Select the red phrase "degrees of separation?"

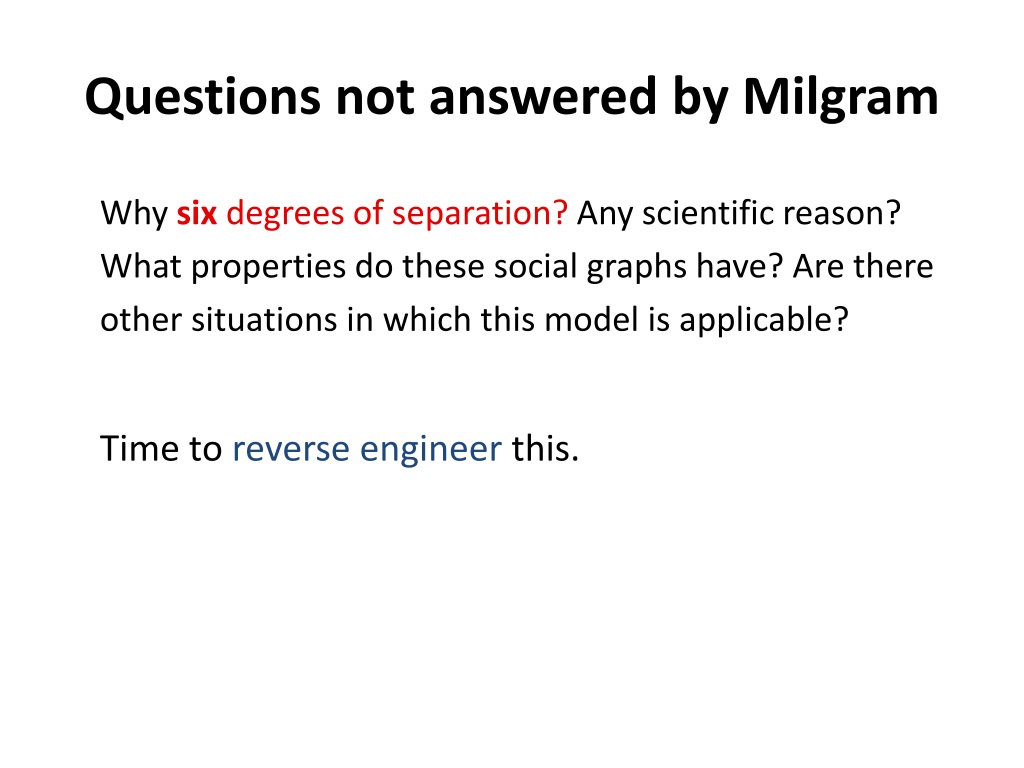click(397, 215)
